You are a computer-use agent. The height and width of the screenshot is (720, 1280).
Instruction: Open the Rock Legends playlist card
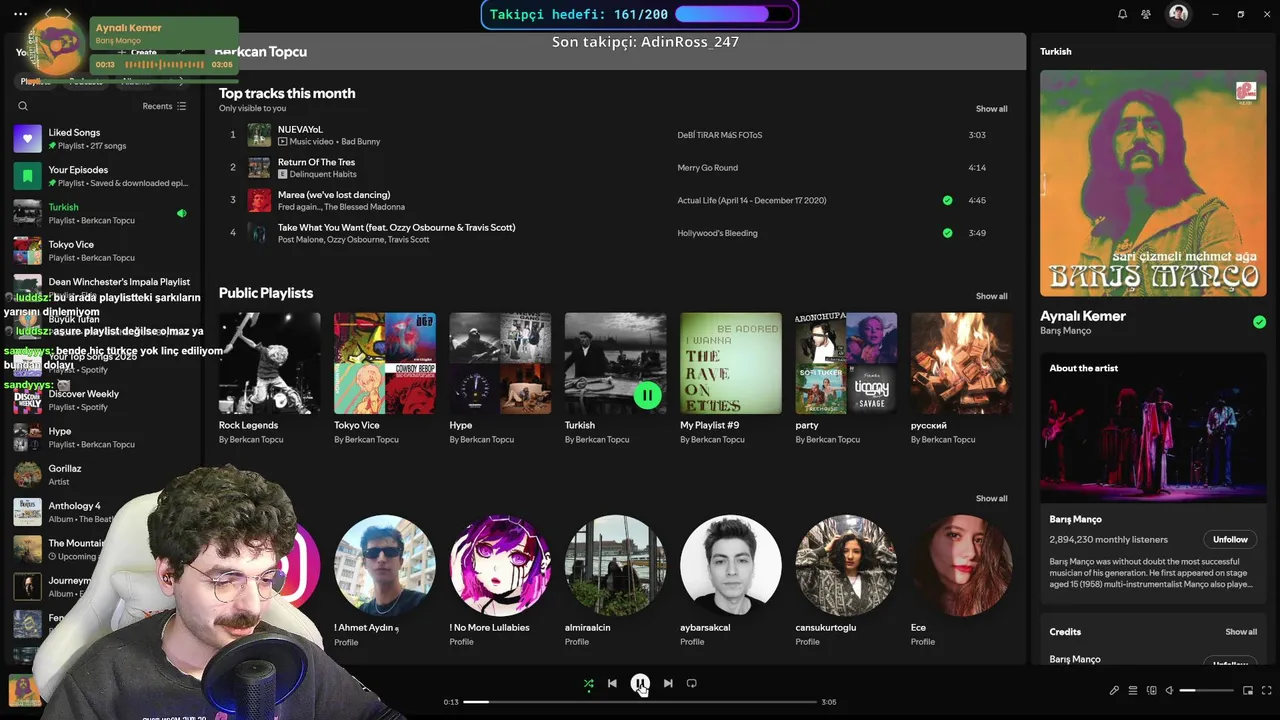click(x=270, y=379)
